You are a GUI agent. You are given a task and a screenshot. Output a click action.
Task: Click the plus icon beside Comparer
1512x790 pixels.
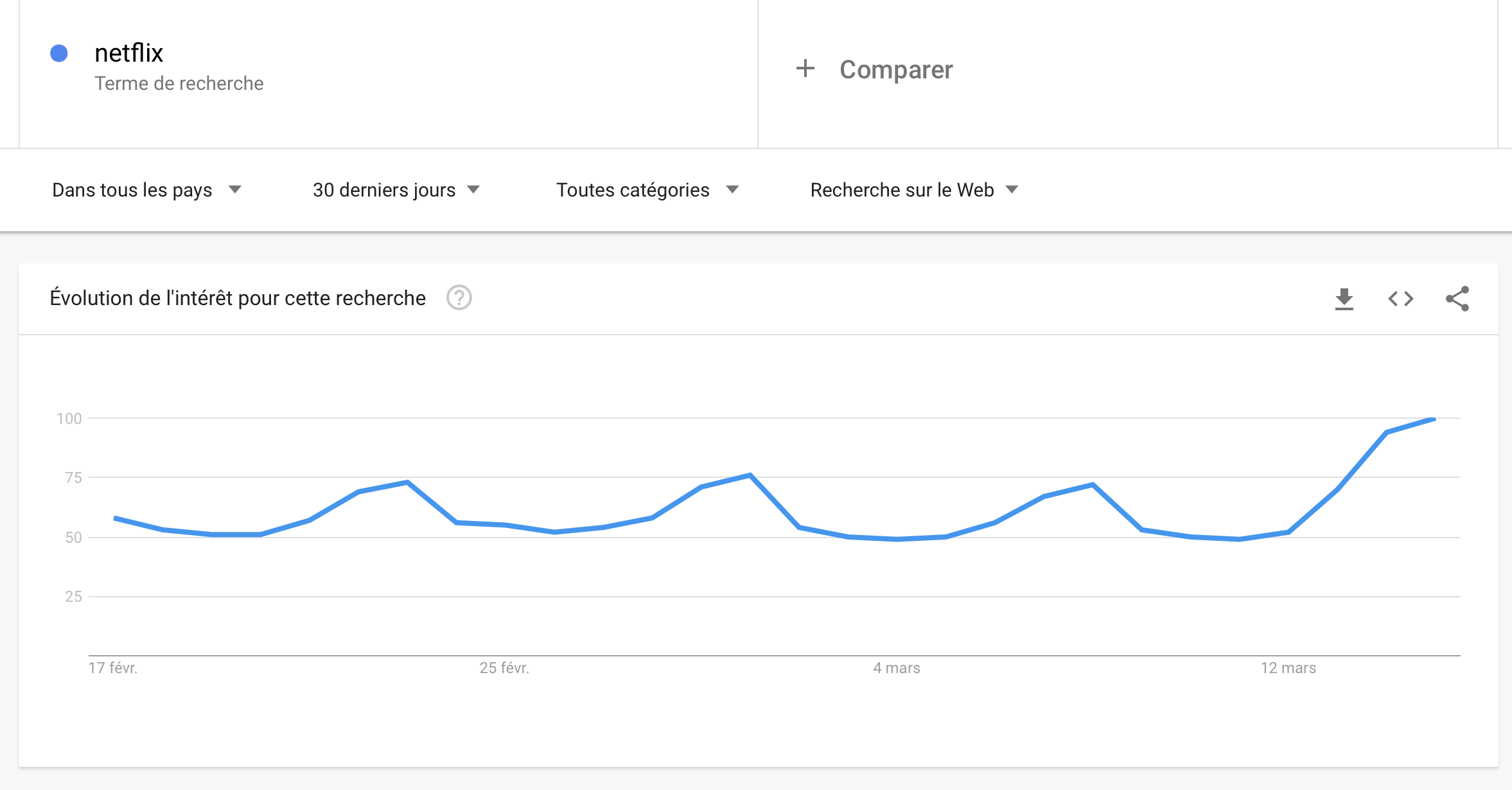(x=805, y=69)
